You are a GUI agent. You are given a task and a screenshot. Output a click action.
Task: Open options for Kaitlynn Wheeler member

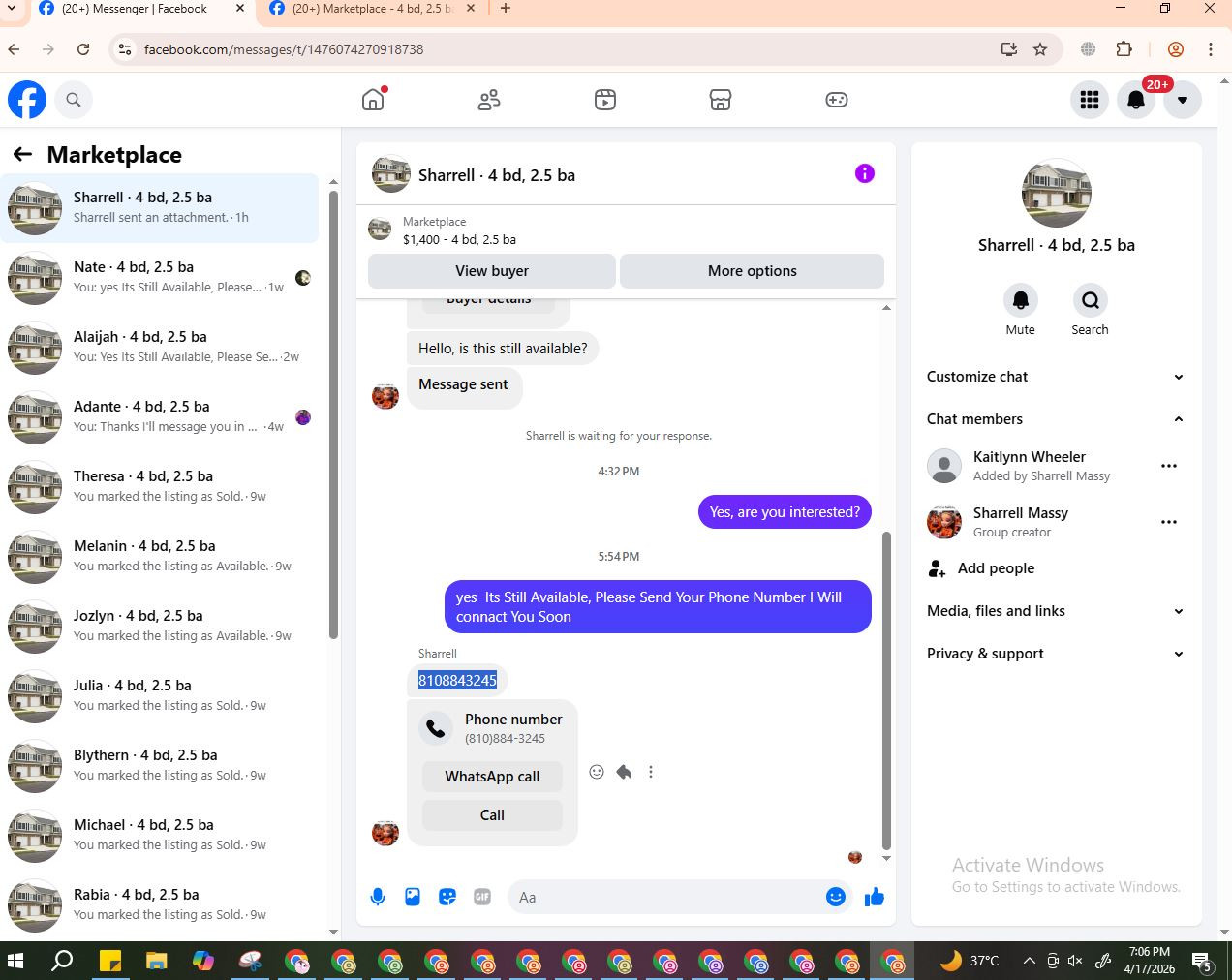pyautogui.click(x=1169, y=466)
